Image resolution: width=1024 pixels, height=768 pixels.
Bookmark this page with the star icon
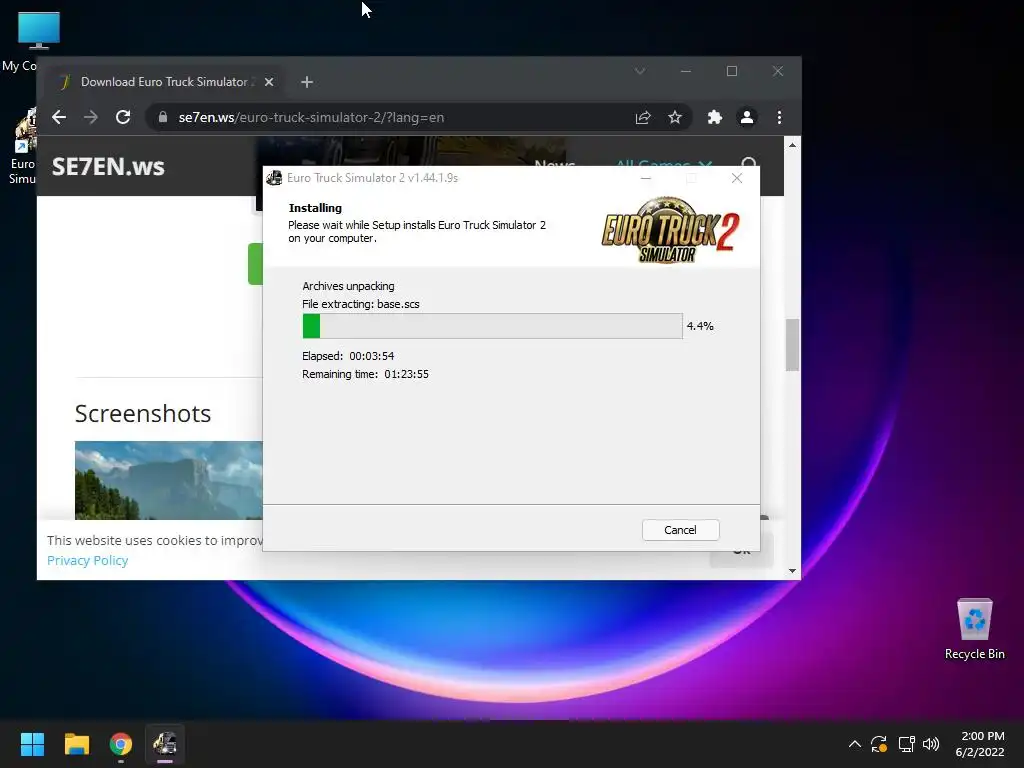[x=675, y=118]
